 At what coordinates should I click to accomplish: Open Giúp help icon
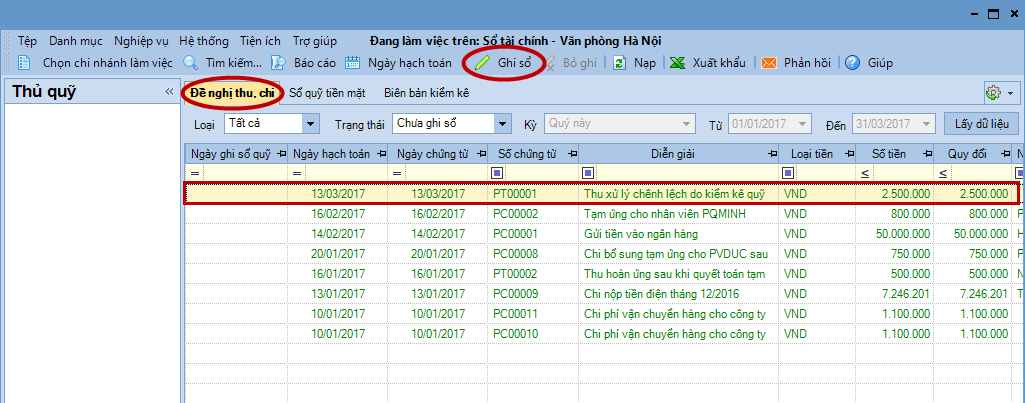853,62
